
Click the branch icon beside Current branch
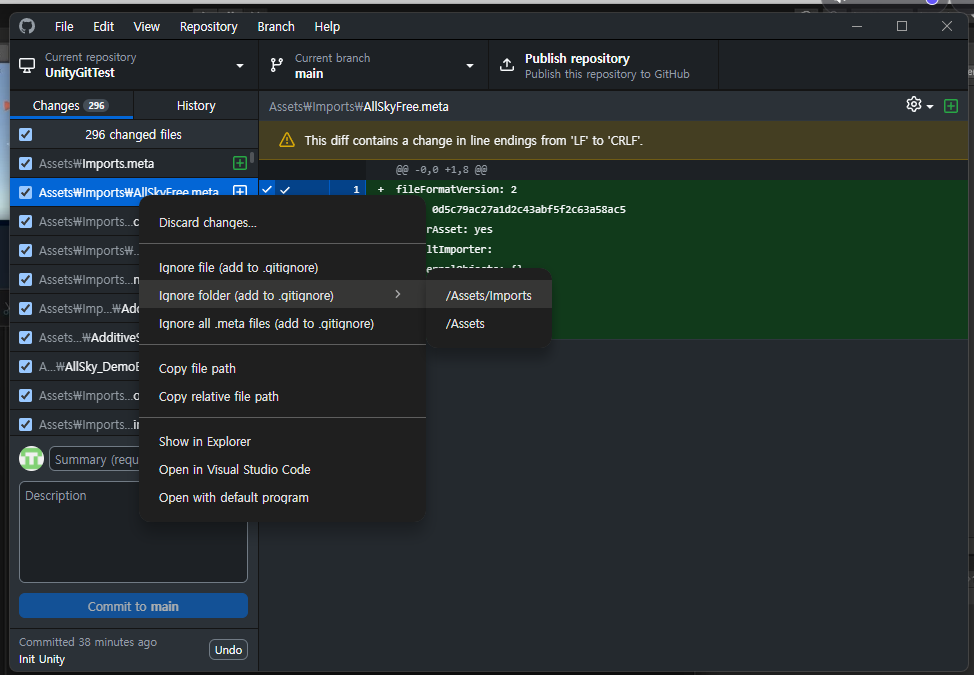[x=277, y=65]
